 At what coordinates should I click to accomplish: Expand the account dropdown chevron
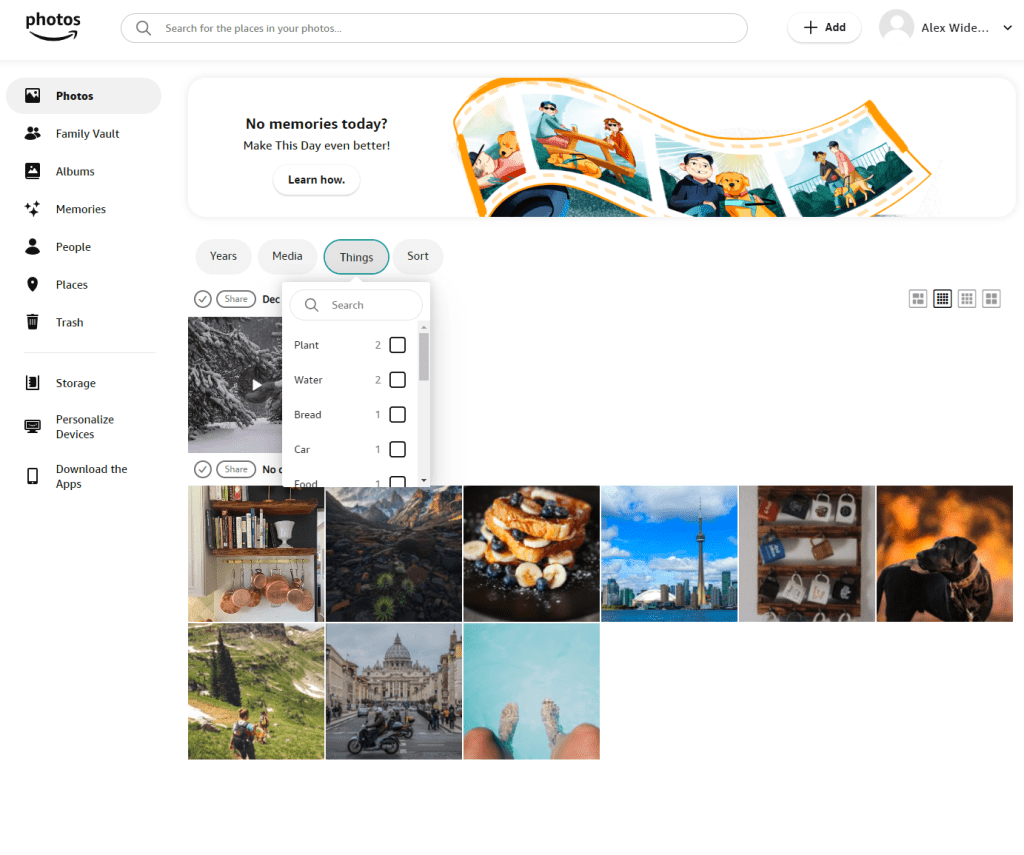coord(1007,27)
